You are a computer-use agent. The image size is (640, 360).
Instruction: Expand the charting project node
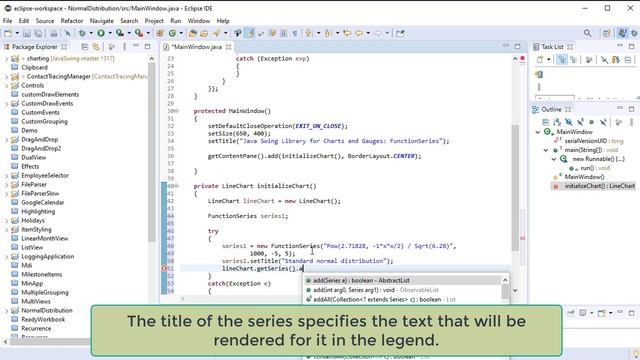click(x=6, y=59)
